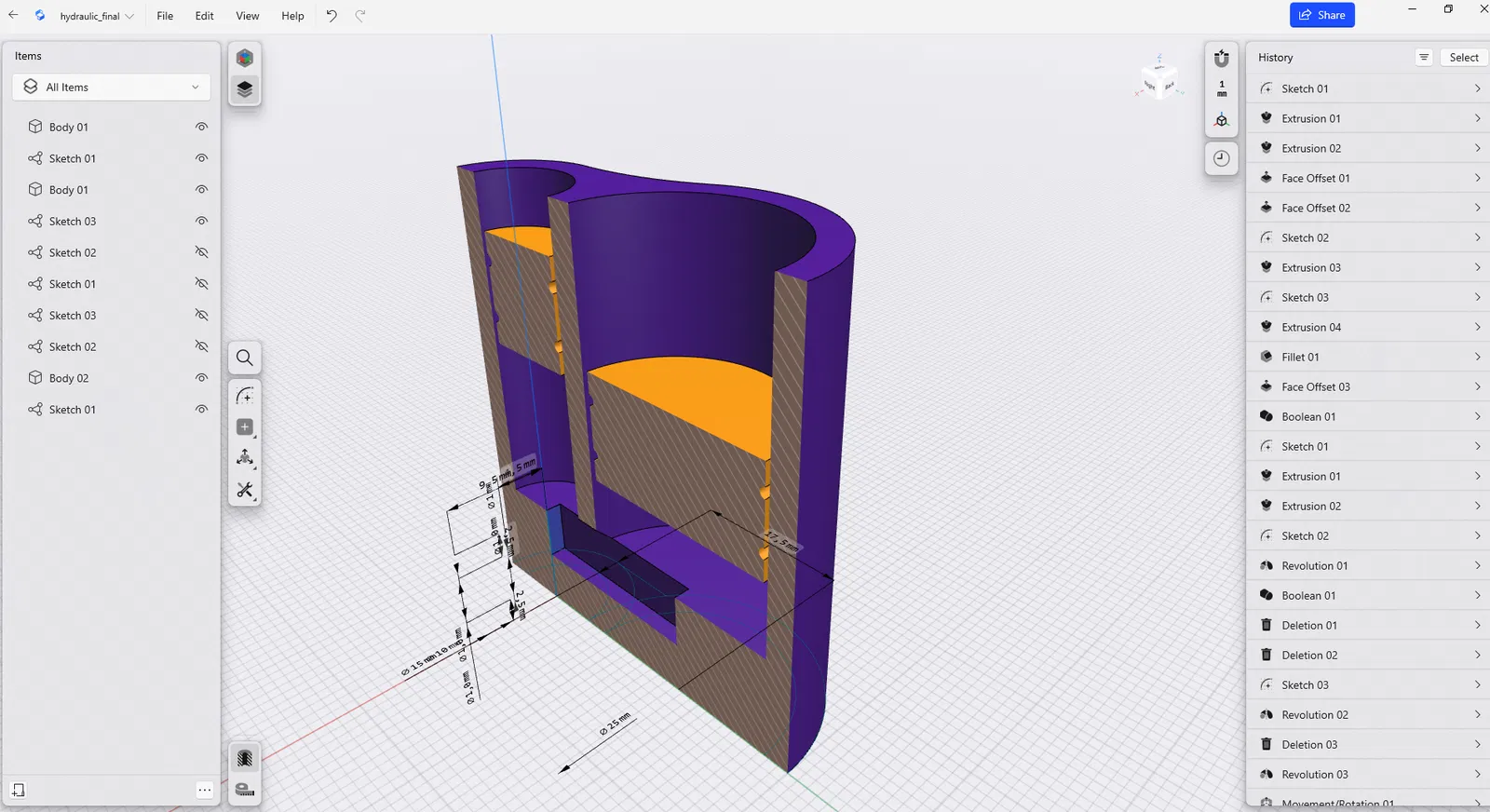1490x812 pixels.
Task: Click the blue Share button
Action: [1322, 15]
